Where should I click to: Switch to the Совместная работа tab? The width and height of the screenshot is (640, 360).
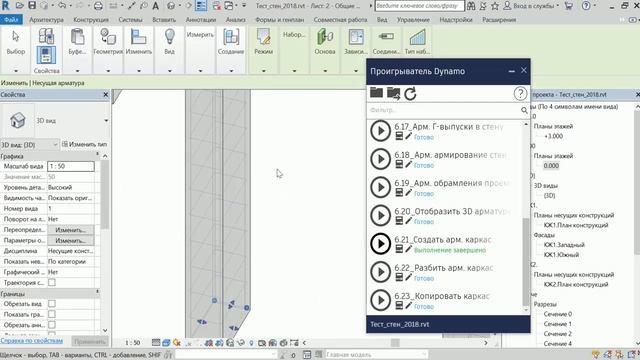click(340, 20)
